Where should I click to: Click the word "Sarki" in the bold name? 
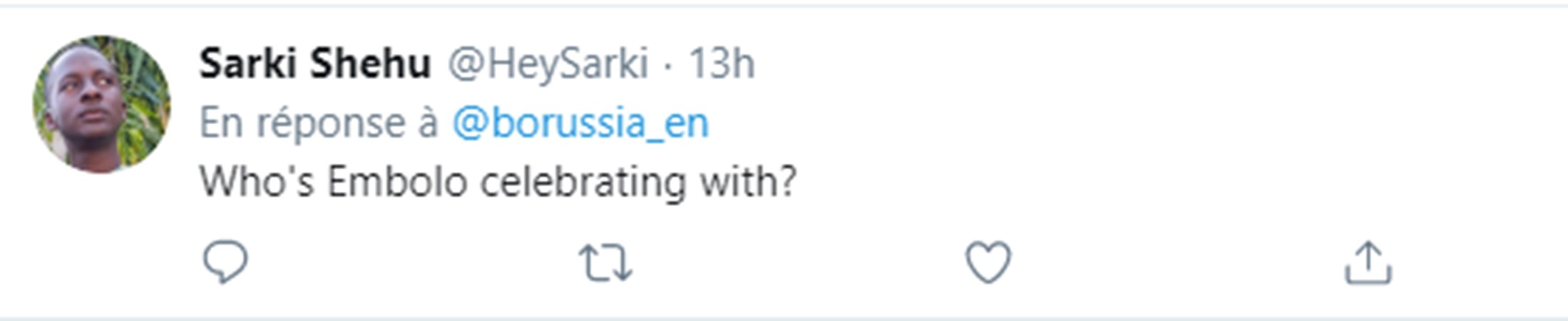[x=247, y=63]
